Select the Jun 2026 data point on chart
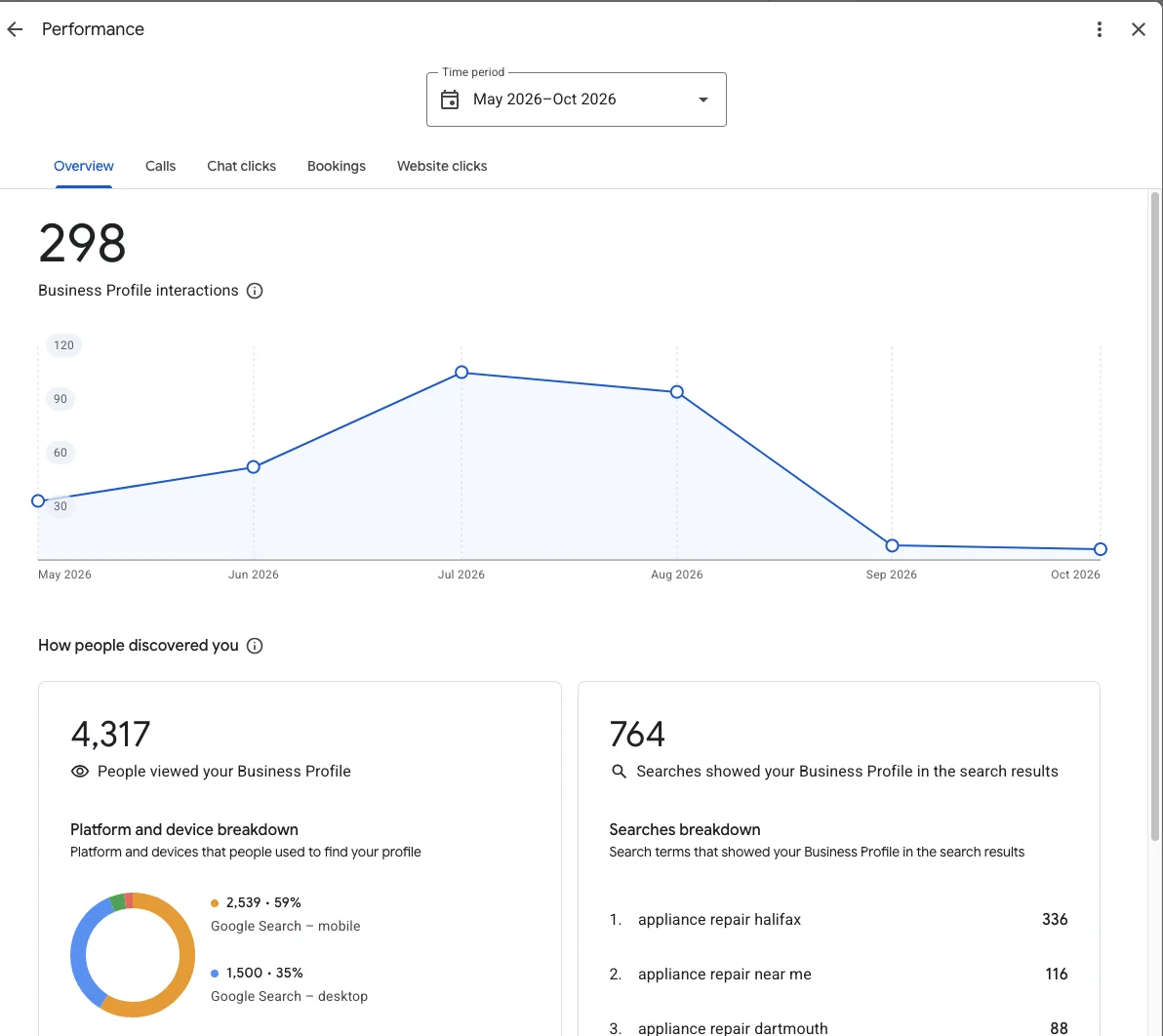Viewport: 1163px width, 1036px height. point(253,467)
